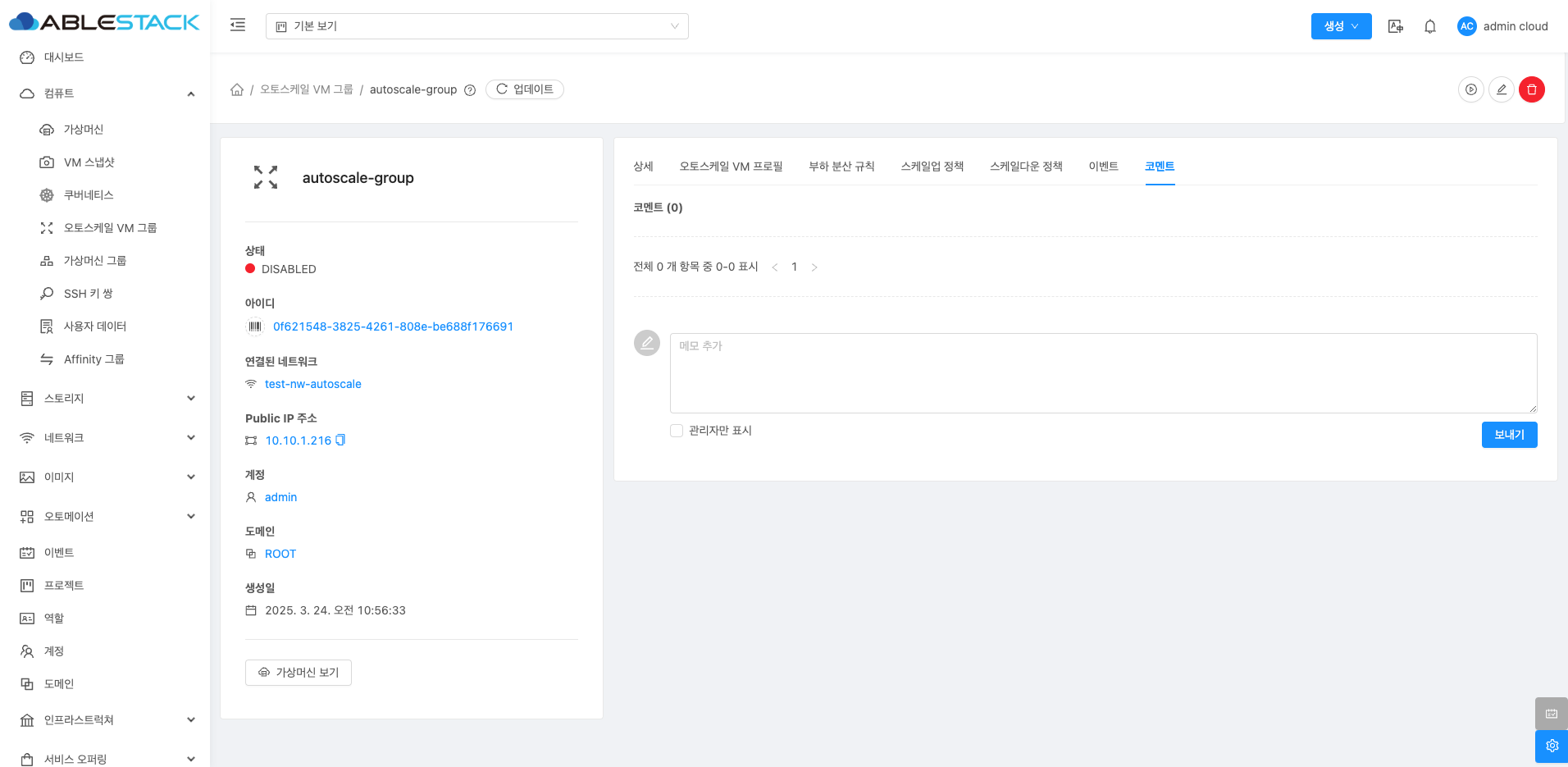Open the '생성' create dropdown button

tap(1341, 26)
